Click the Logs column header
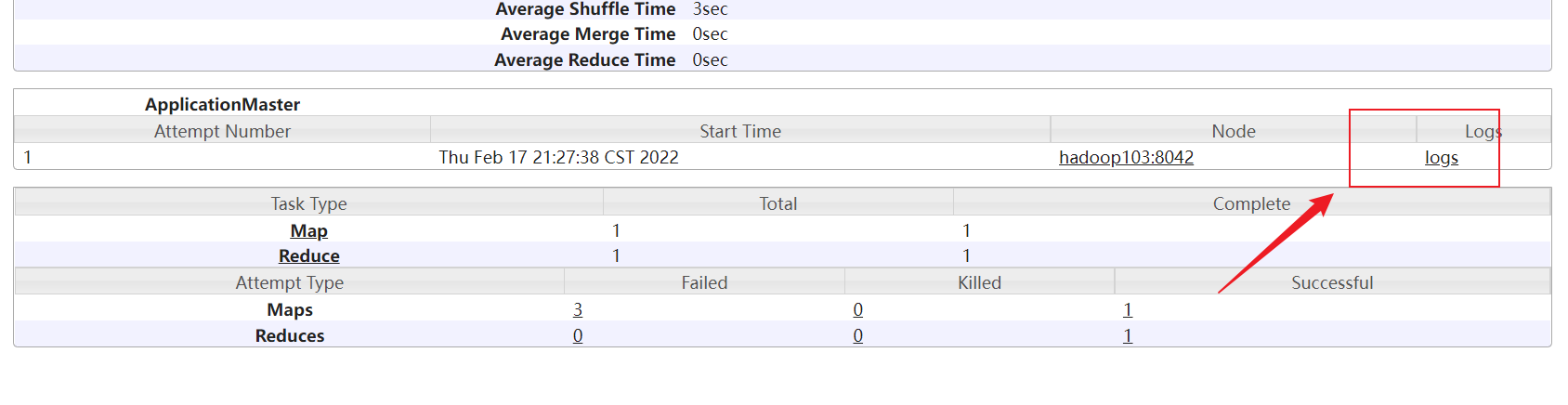The height and width of the screenshot is (405, 1568). click(x=1483, y=131)
